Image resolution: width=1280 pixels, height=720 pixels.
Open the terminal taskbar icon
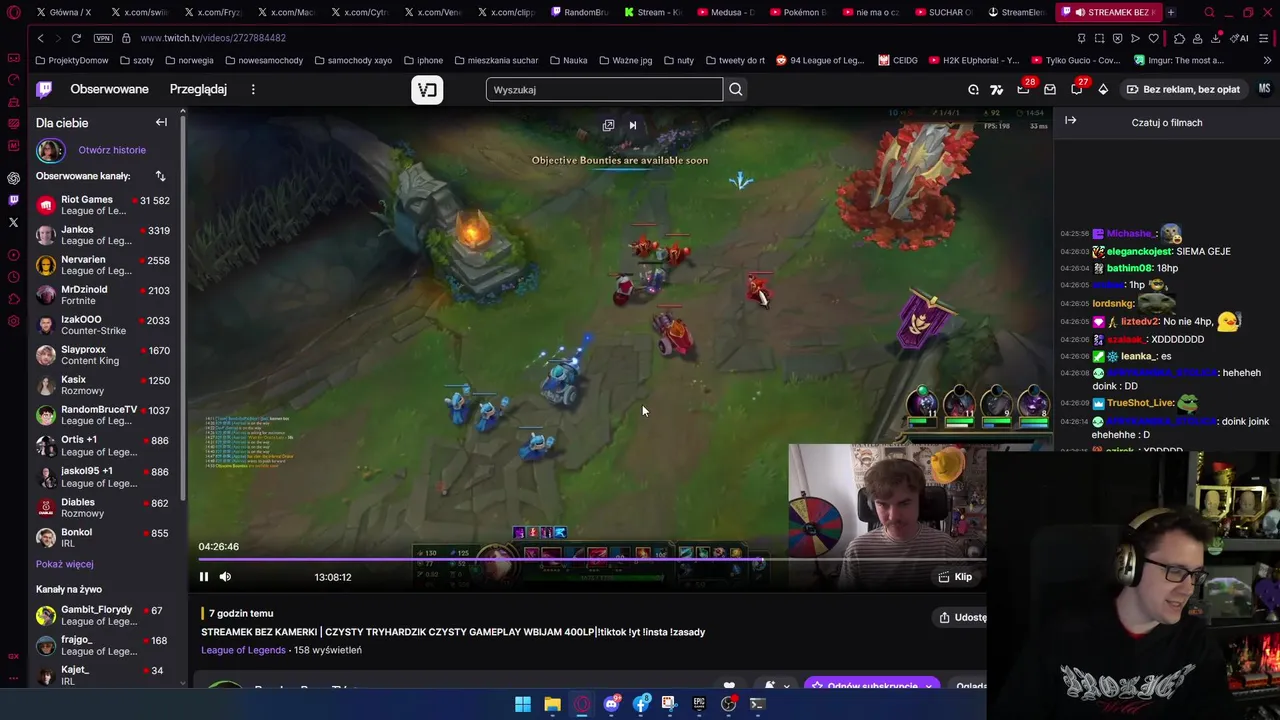pyautogui.click(x=757, y=704)
